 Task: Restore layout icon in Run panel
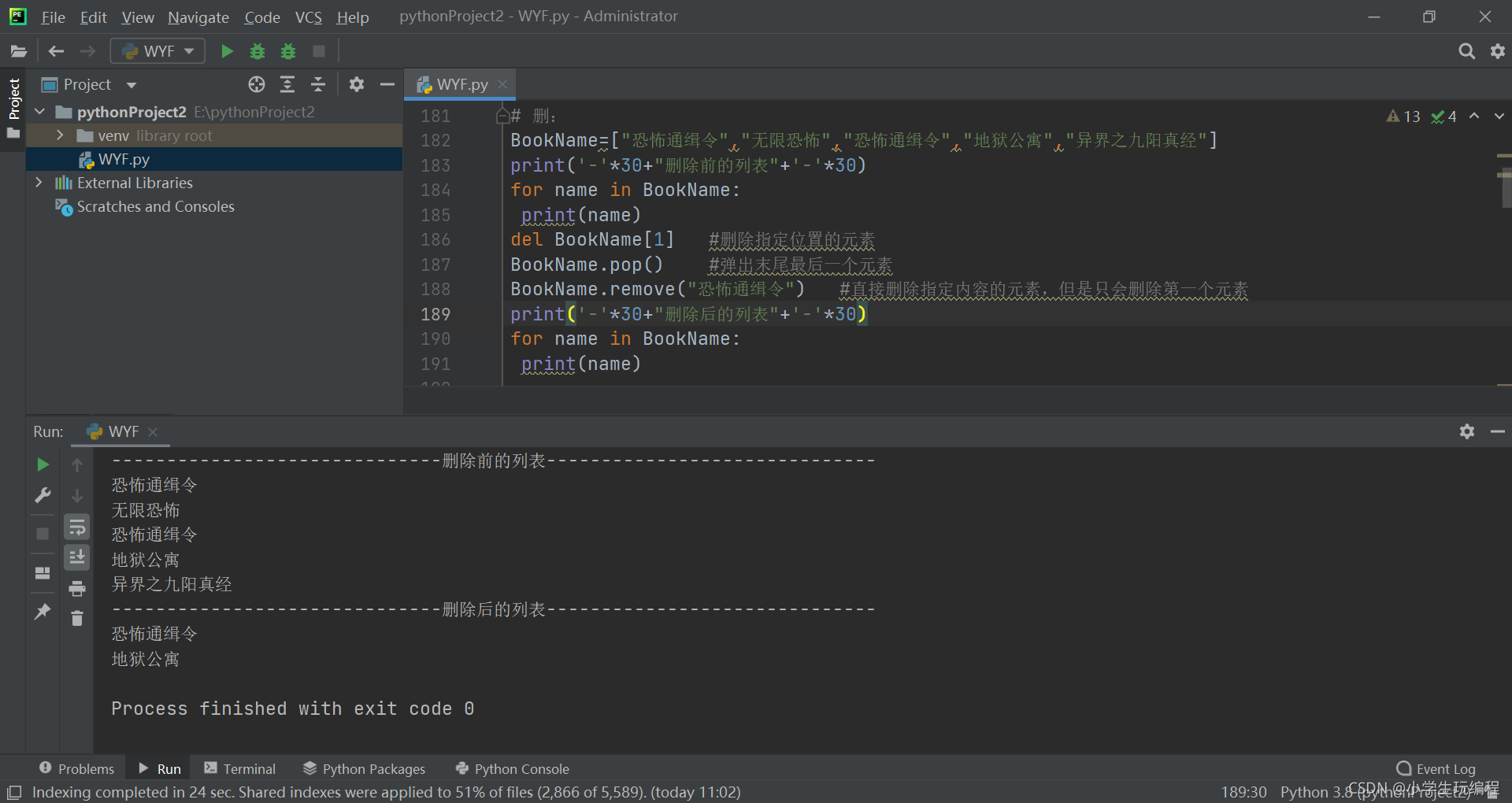[43, 572]
